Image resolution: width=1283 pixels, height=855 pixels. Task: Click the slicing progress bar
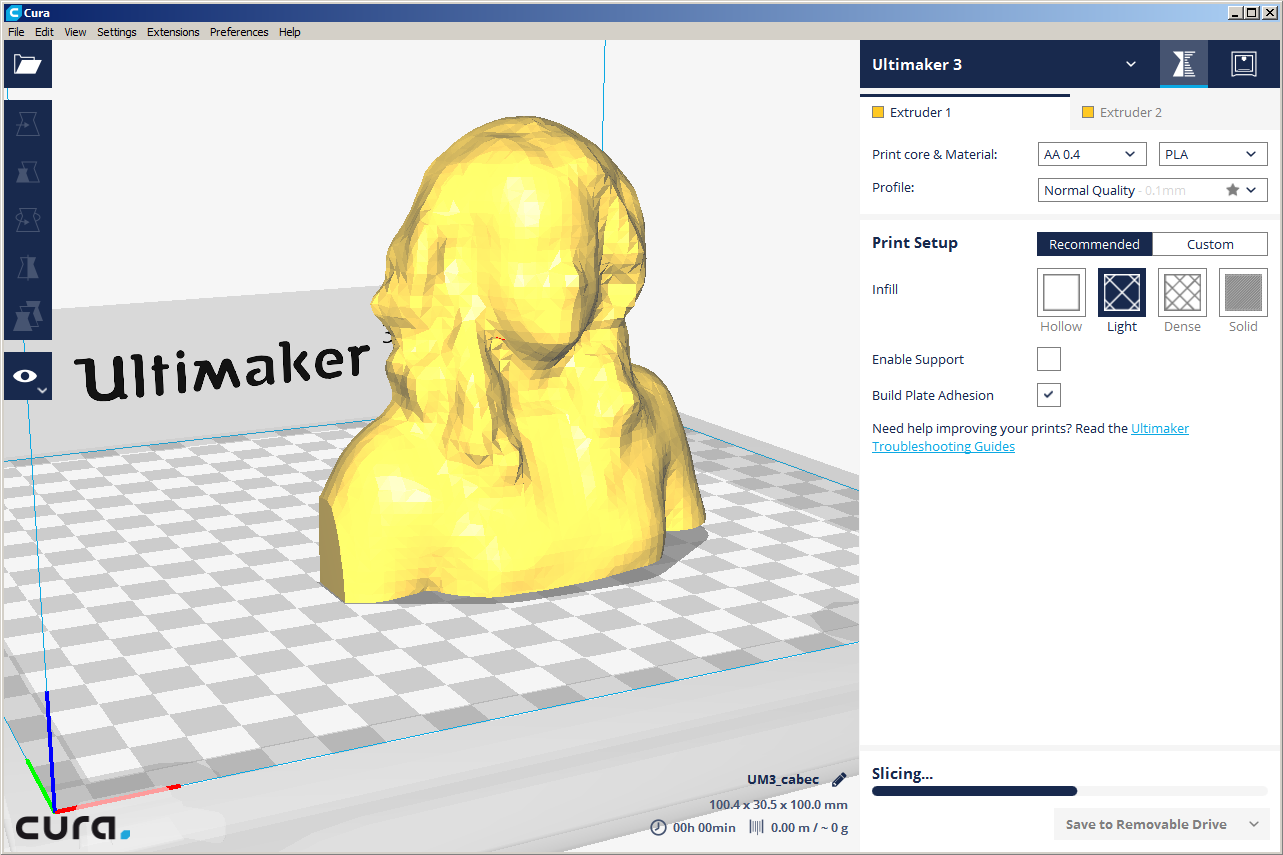pos(1070,791)
